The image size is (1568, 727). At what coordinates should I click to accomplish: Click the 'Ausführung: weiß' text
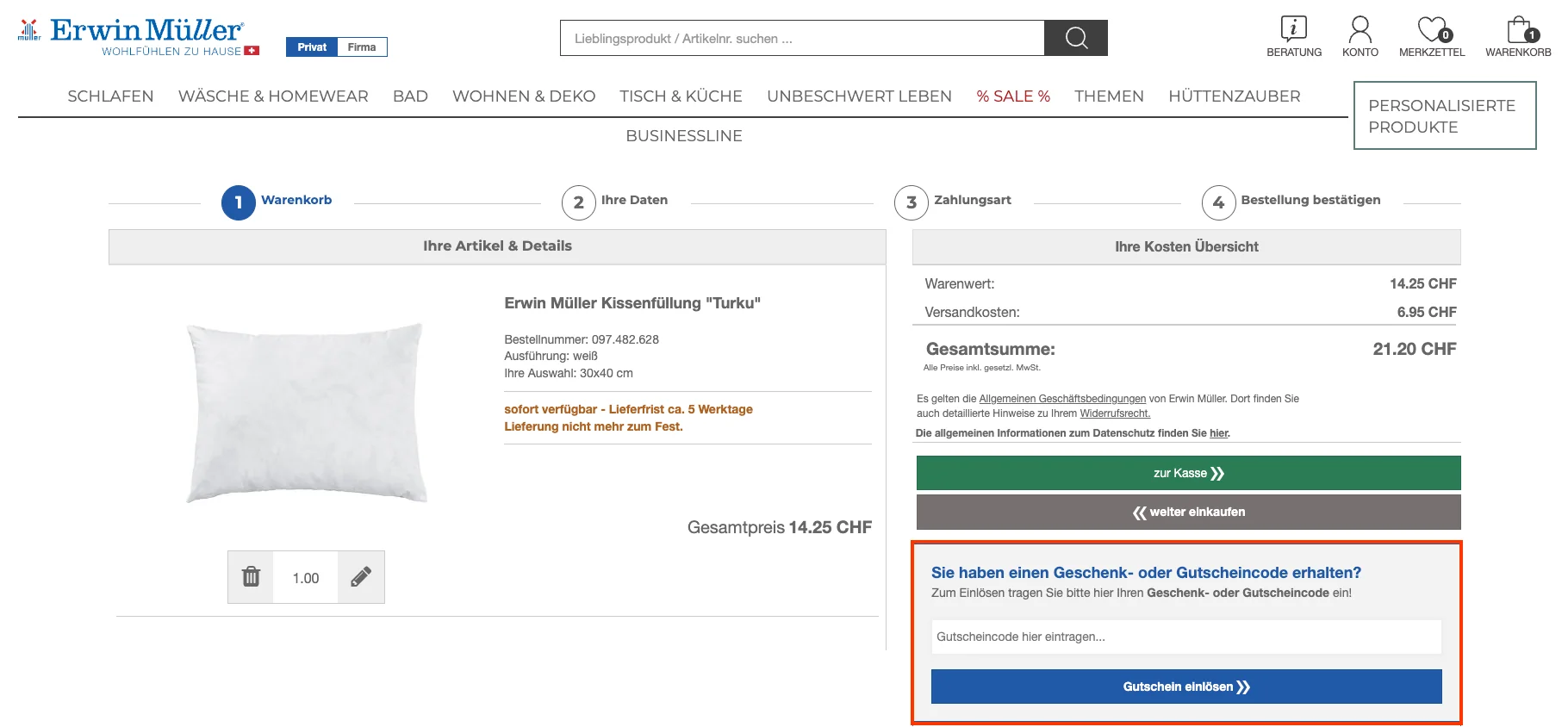tap(551, 356)
